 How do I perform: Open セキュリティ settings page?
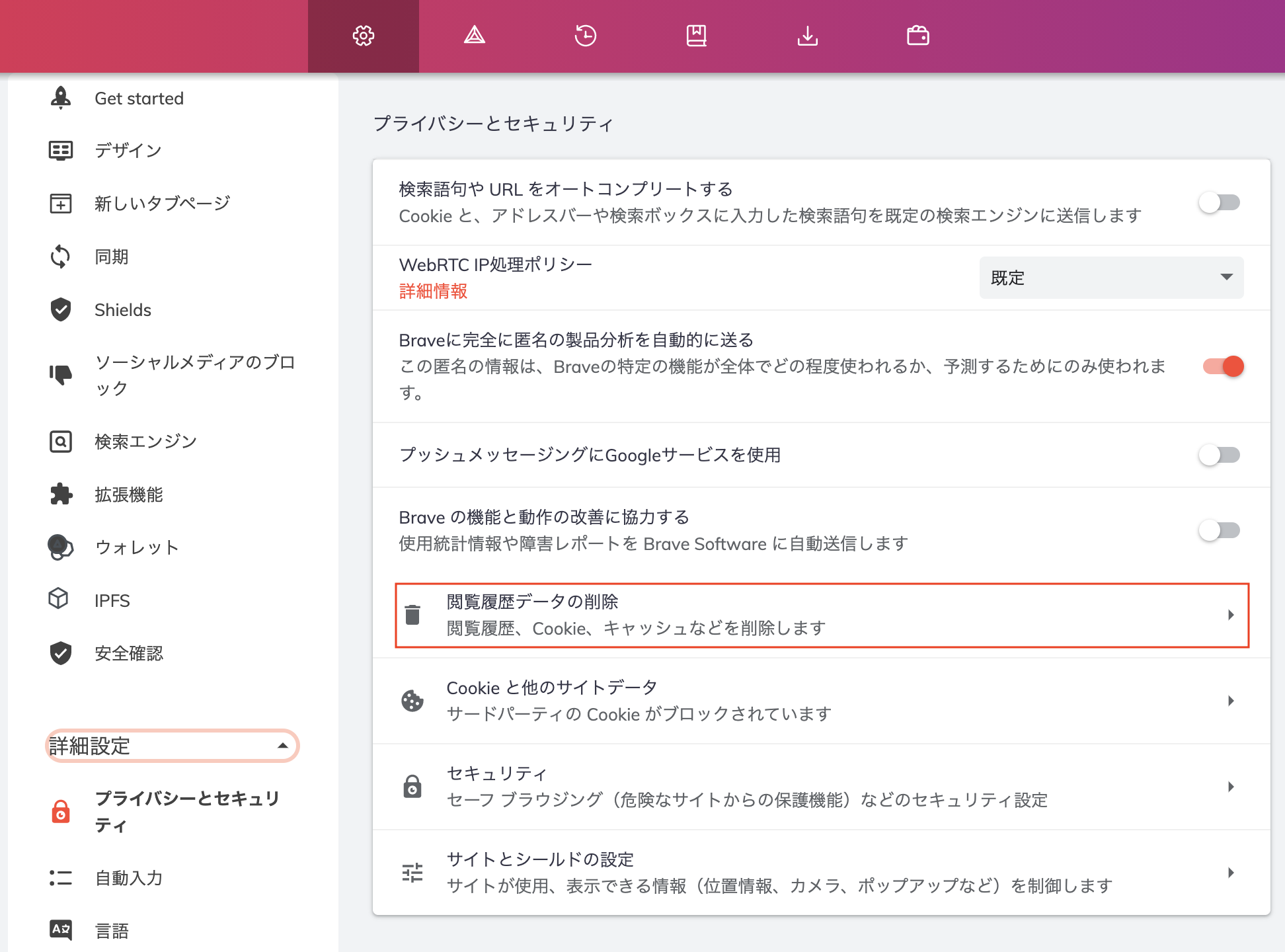(822, 787)
